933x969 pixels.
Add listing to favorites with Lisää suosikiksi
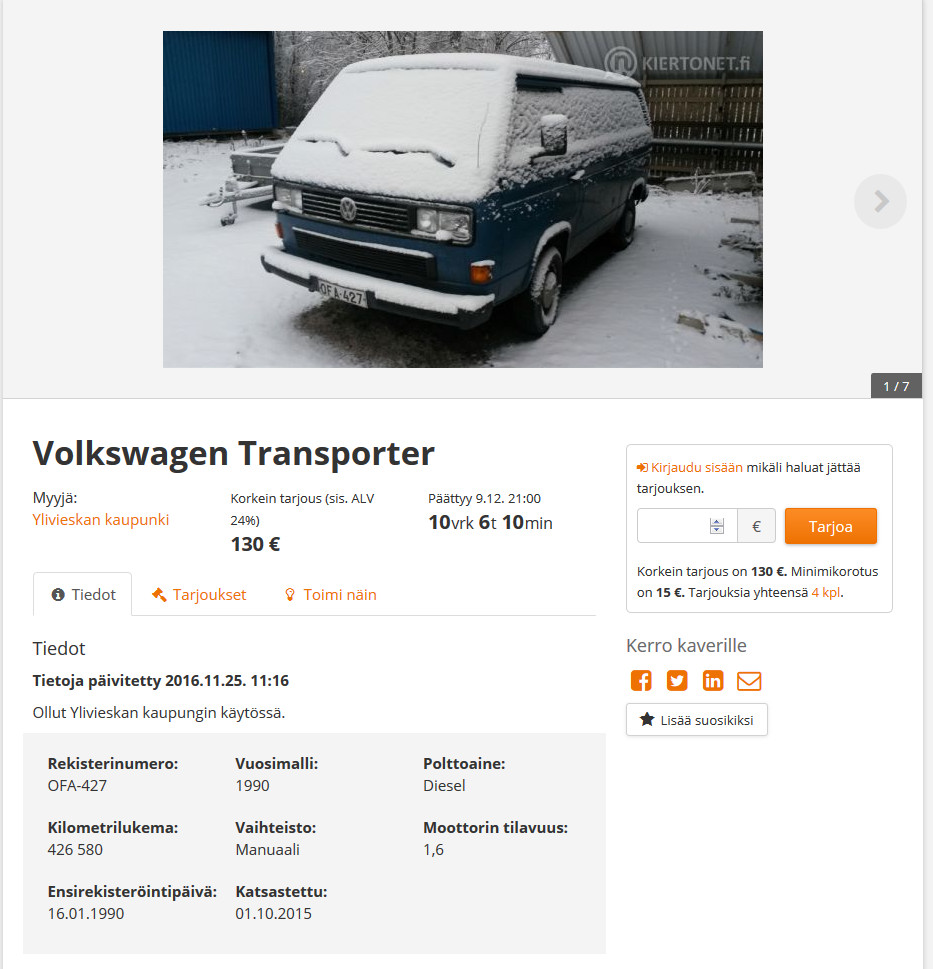click(x=697, y=720)
